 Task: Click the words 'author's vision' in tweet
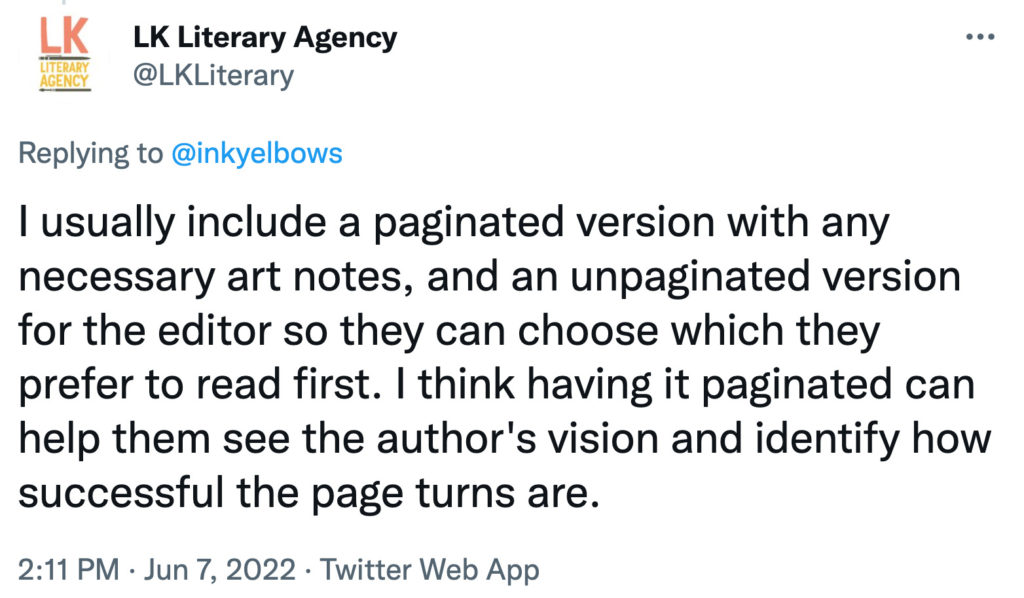tap(518, 439)
